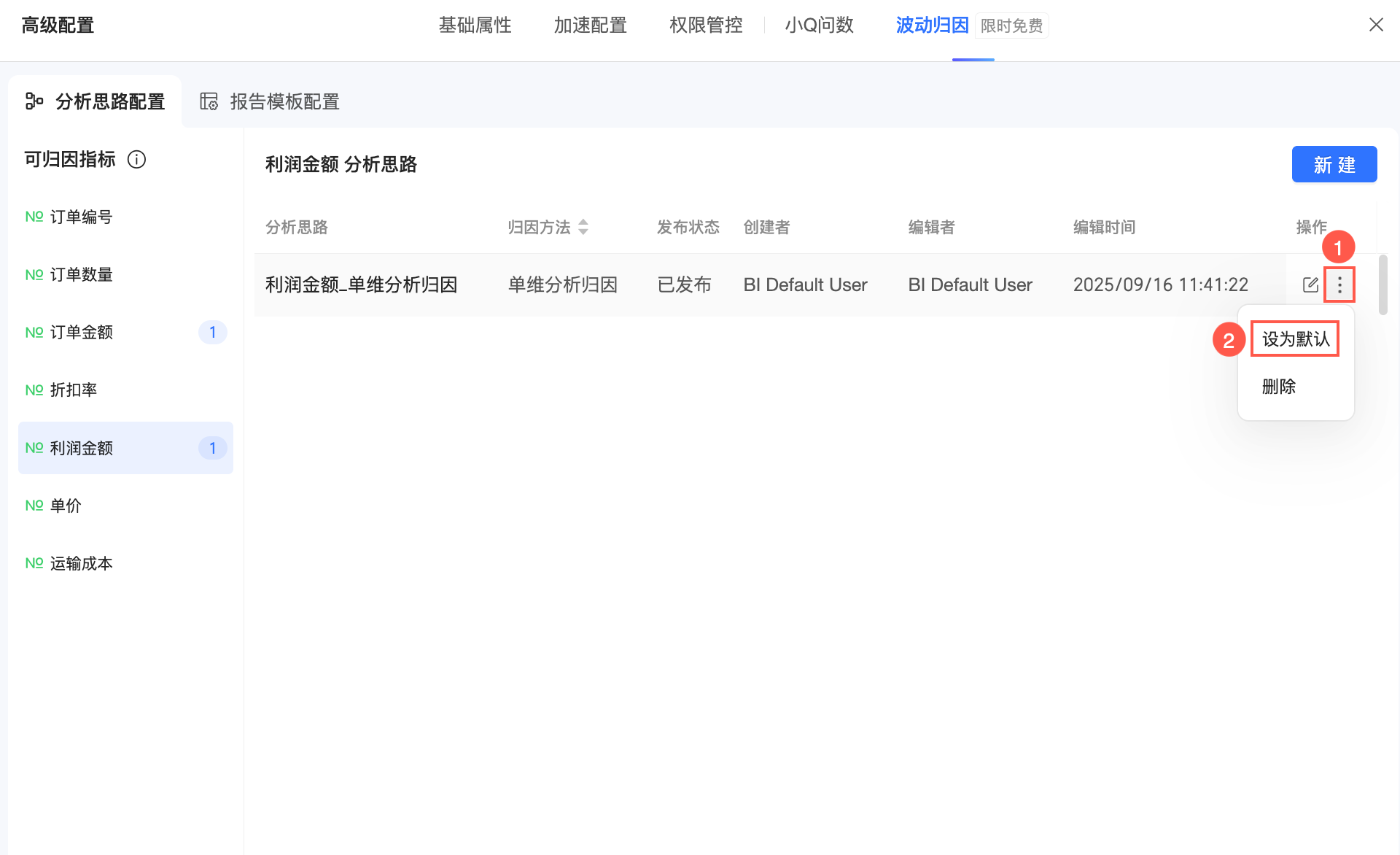The width and height of the screenshot is (1400, 855).
Task: Close the 高级配置 dialog
Action: pos(1376,25)
